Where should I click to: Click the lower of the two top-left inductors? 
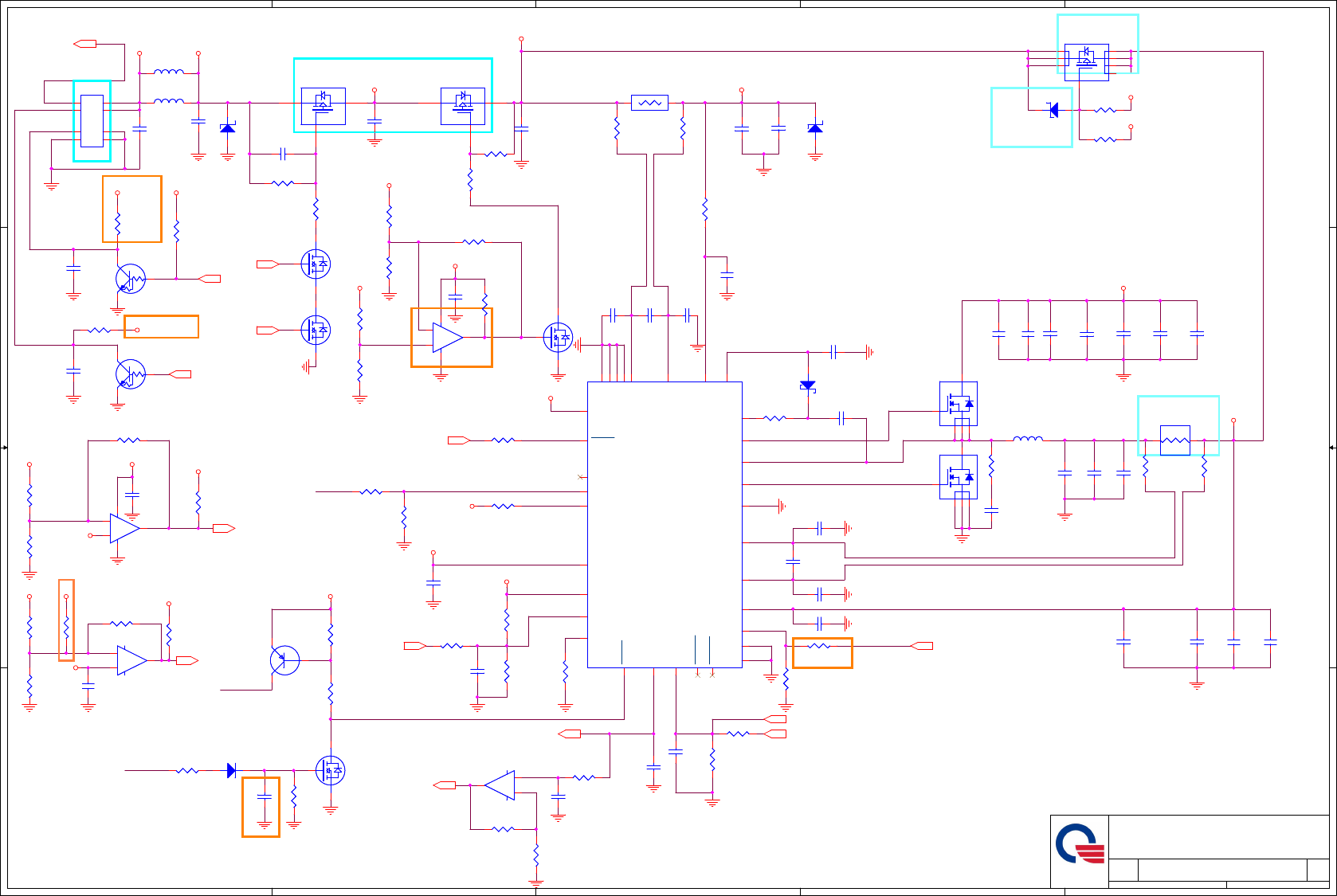pyautogui.click(x=169, y=101)
